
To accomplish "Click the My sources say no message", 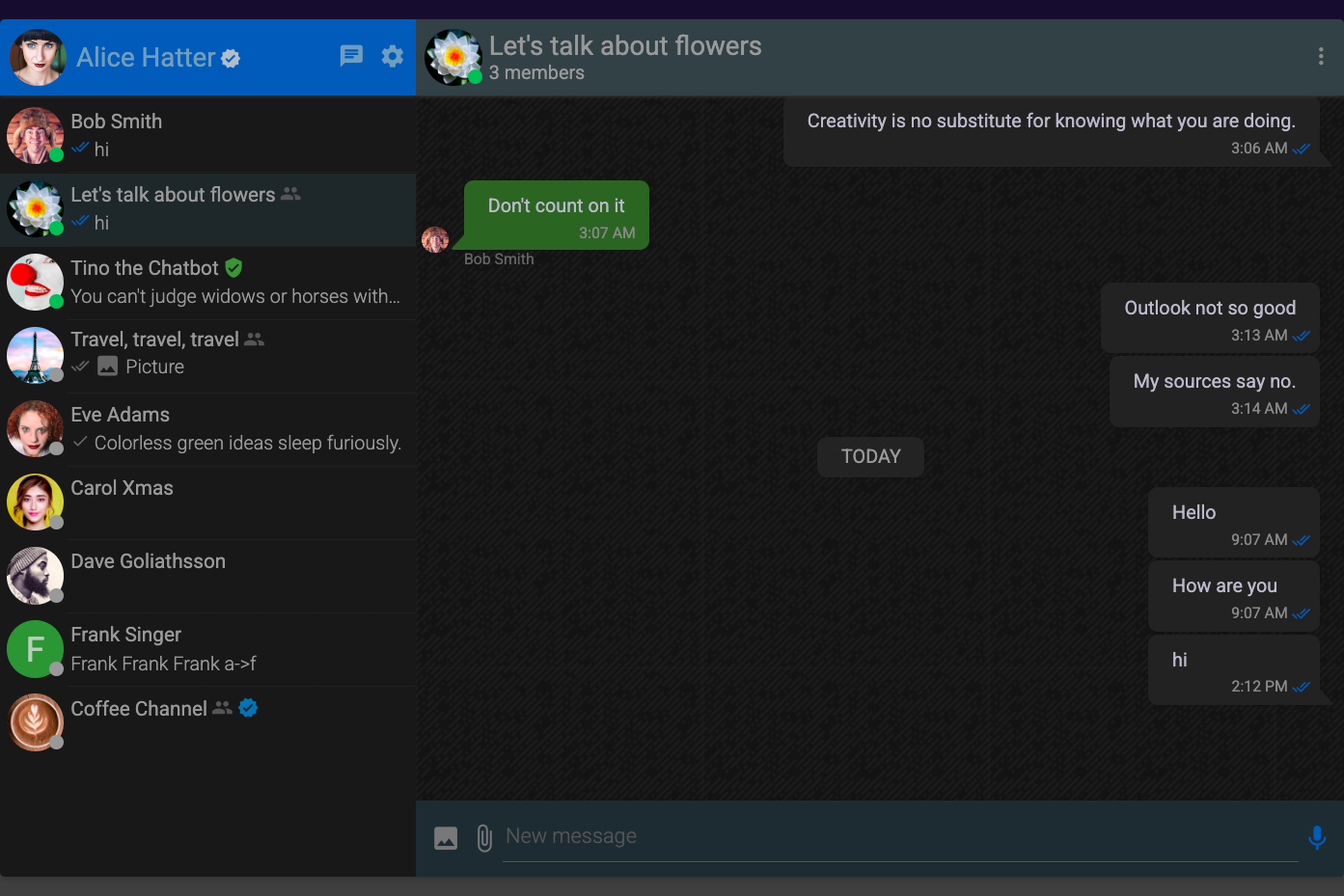I will pos(1215,392).
